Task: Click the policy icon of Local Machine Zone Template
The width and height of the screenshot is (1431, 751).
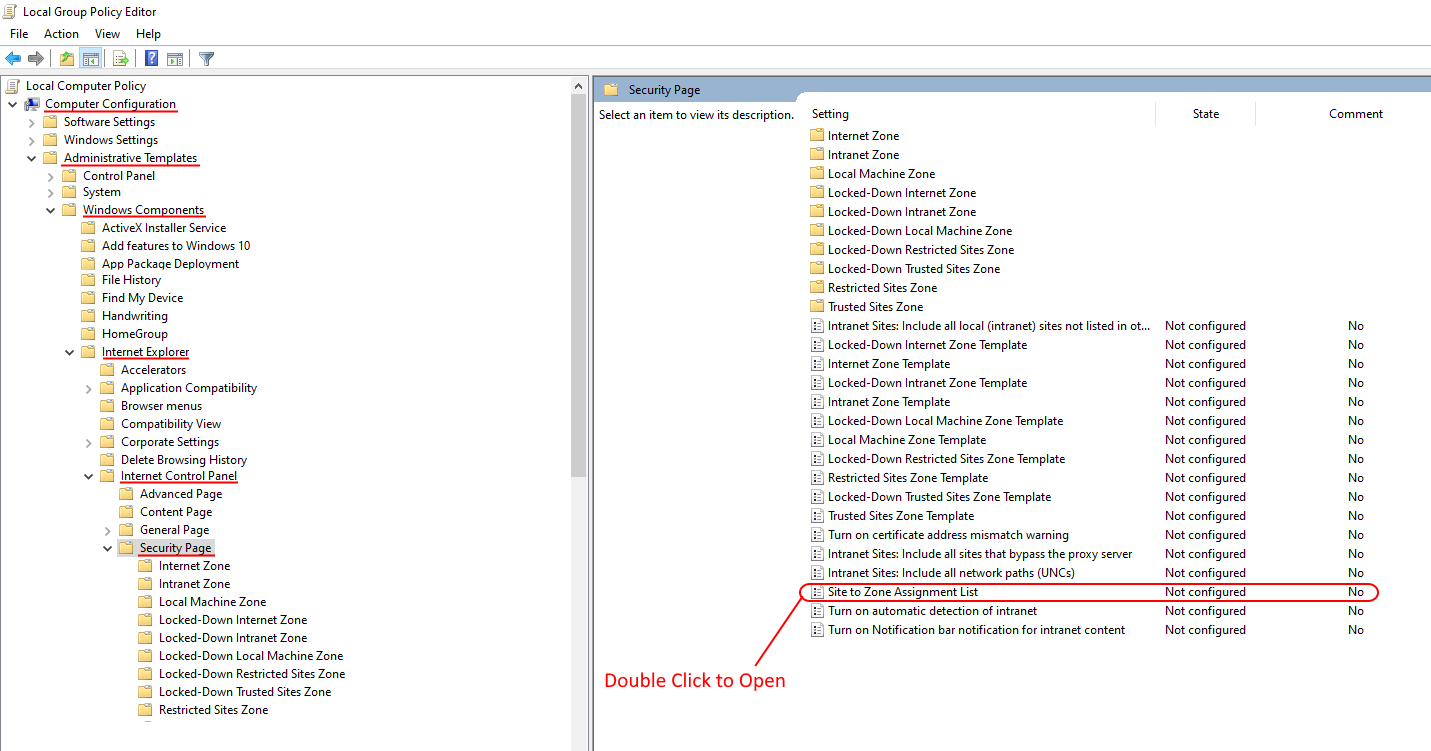Action: click(x=816, y=440)
